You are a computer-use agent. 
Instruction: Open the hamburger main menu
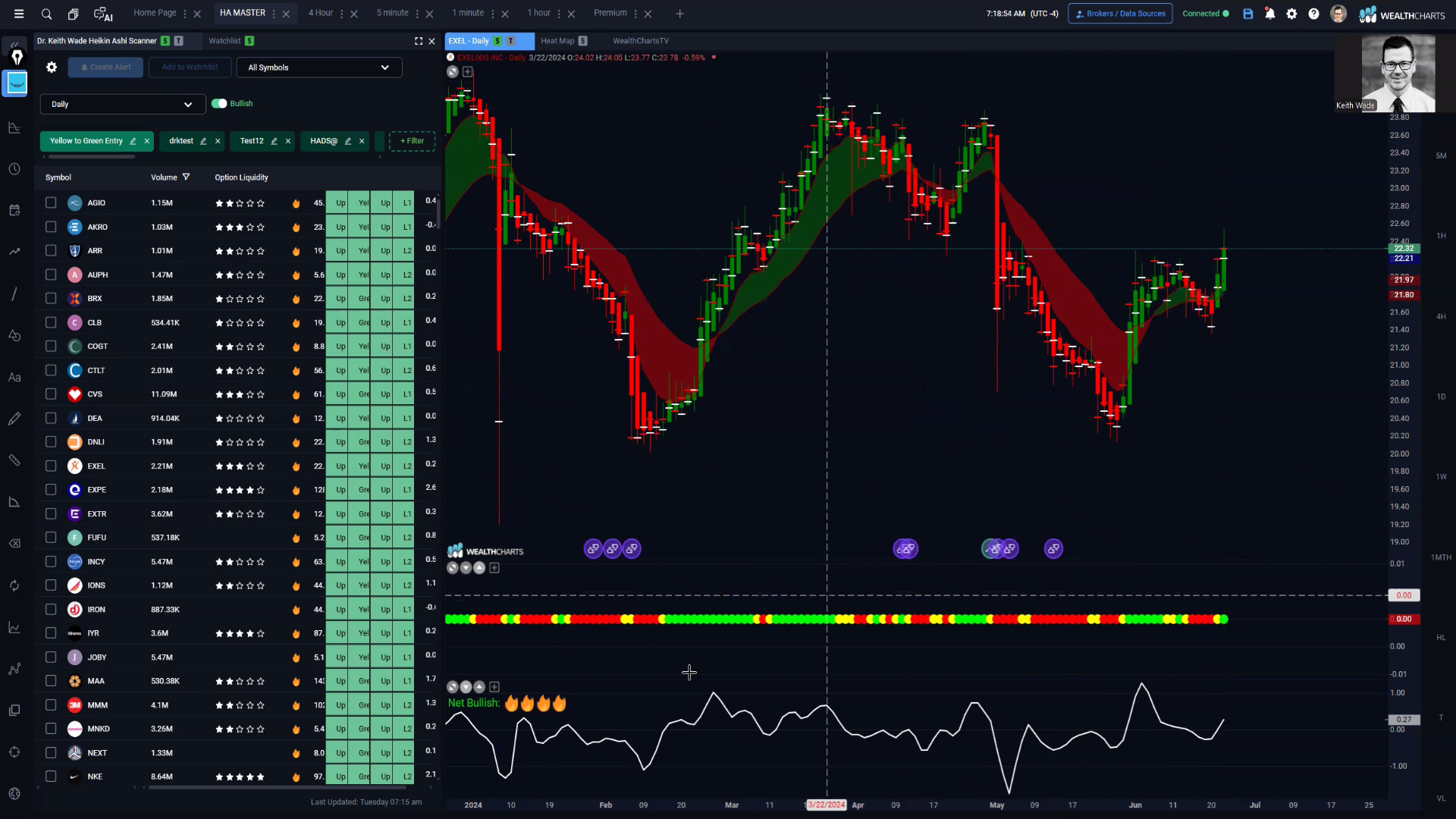pos(19,14)
